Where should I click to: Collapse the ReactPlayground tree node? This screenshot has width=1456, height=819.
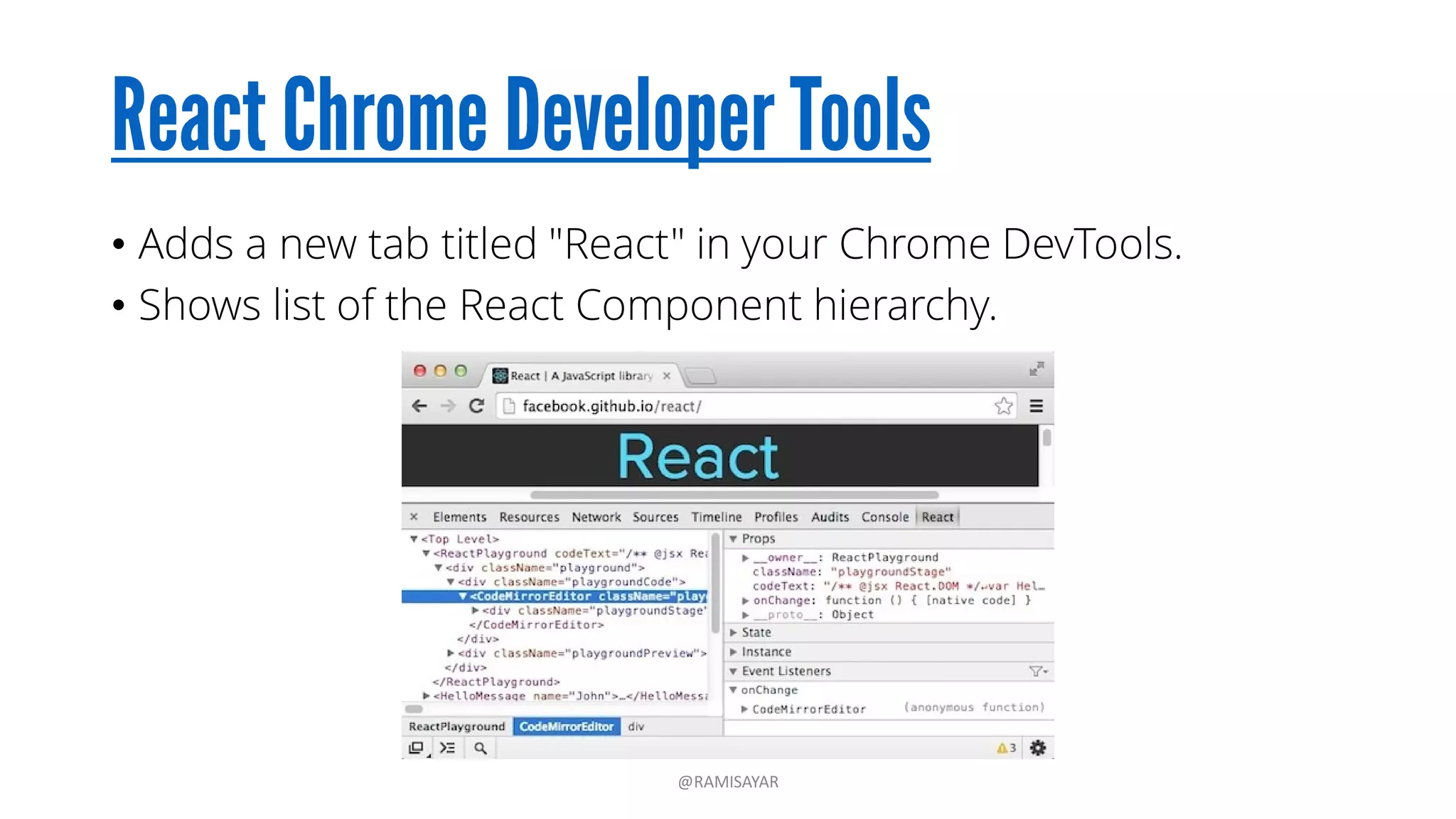[426, 553]
